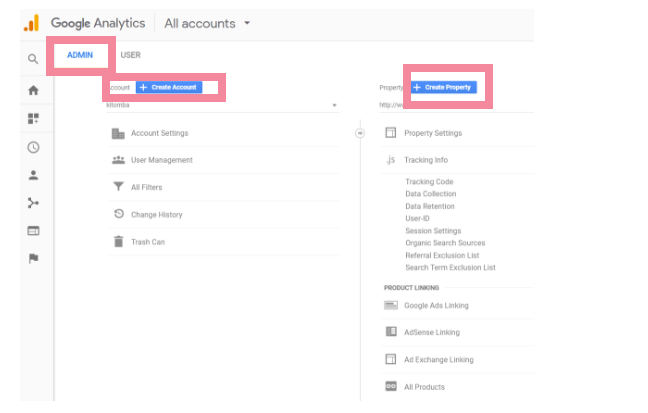Open the property URL selector dropdown
648x413 pixels.
click(456, 105)
